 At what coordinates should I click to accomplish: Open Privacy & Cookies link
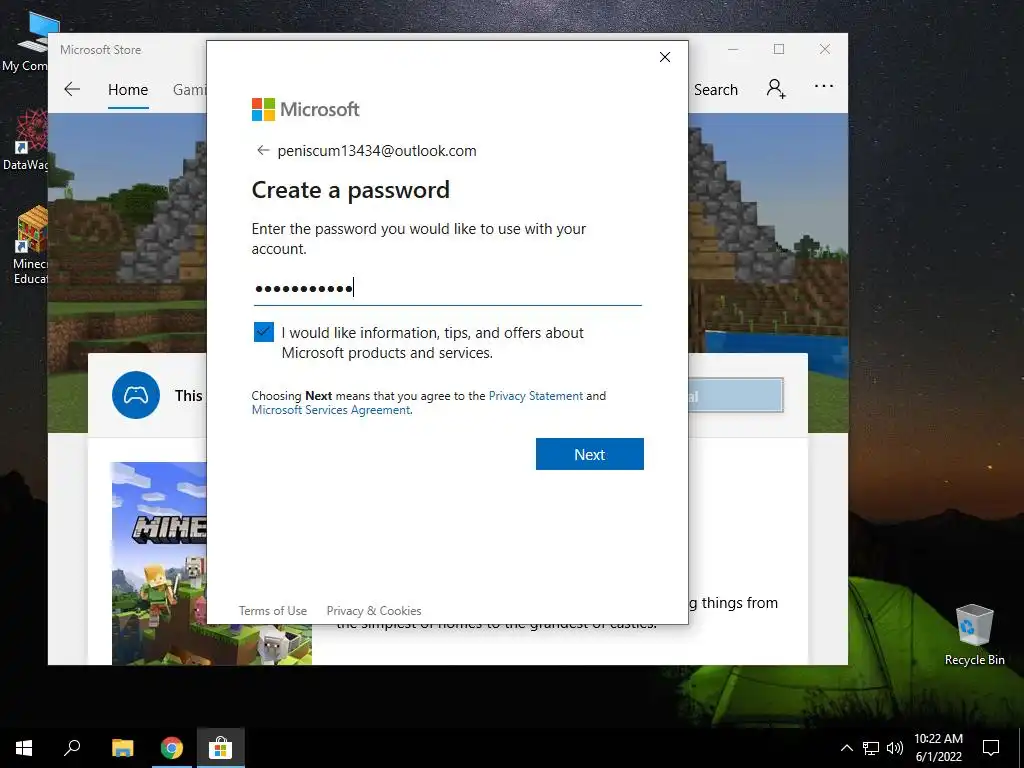point(374,611)
